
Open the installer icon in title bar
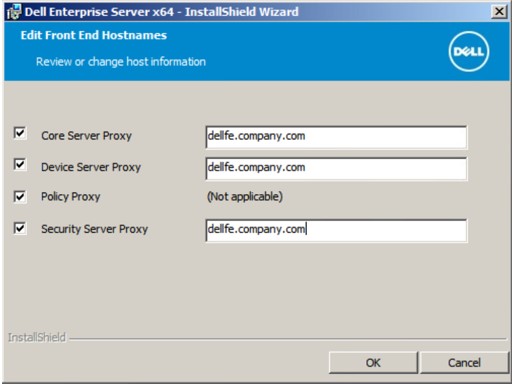click(14, 12)
